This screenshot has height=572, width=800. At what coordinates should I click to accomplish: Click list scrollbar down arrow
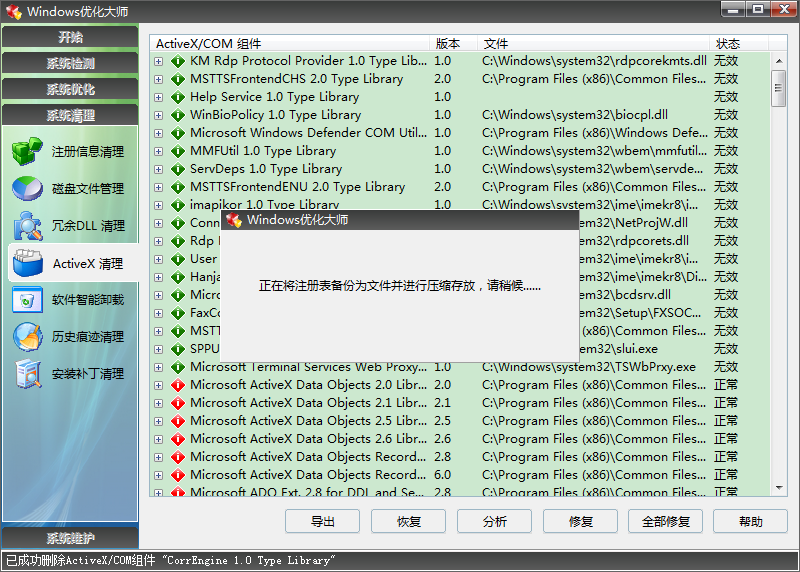point(779,488)
